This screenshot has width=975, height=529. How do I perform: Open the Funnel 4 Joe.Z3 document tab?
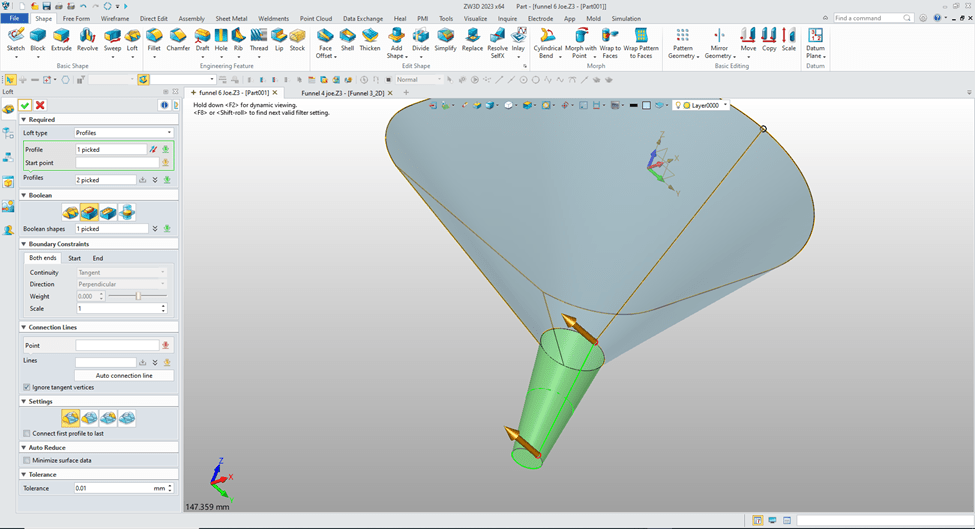tap(343, 93)
